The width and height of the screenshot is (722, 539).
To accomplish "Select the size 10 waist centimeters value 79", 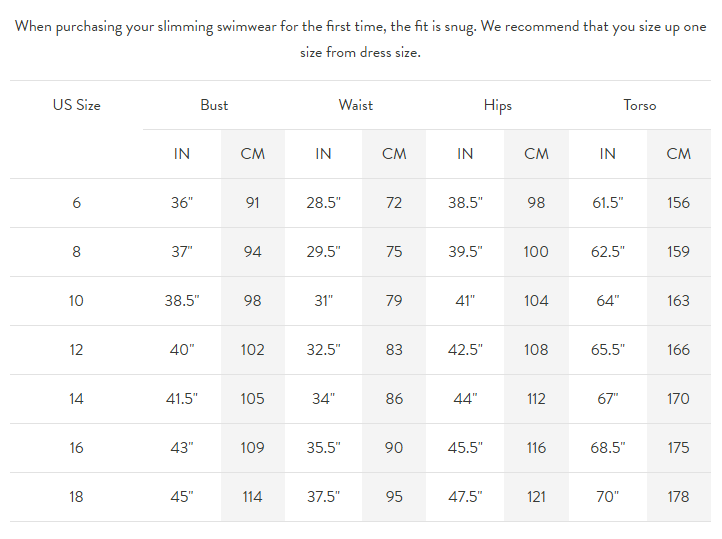I will pyautogui.click(x=394, y=301).
